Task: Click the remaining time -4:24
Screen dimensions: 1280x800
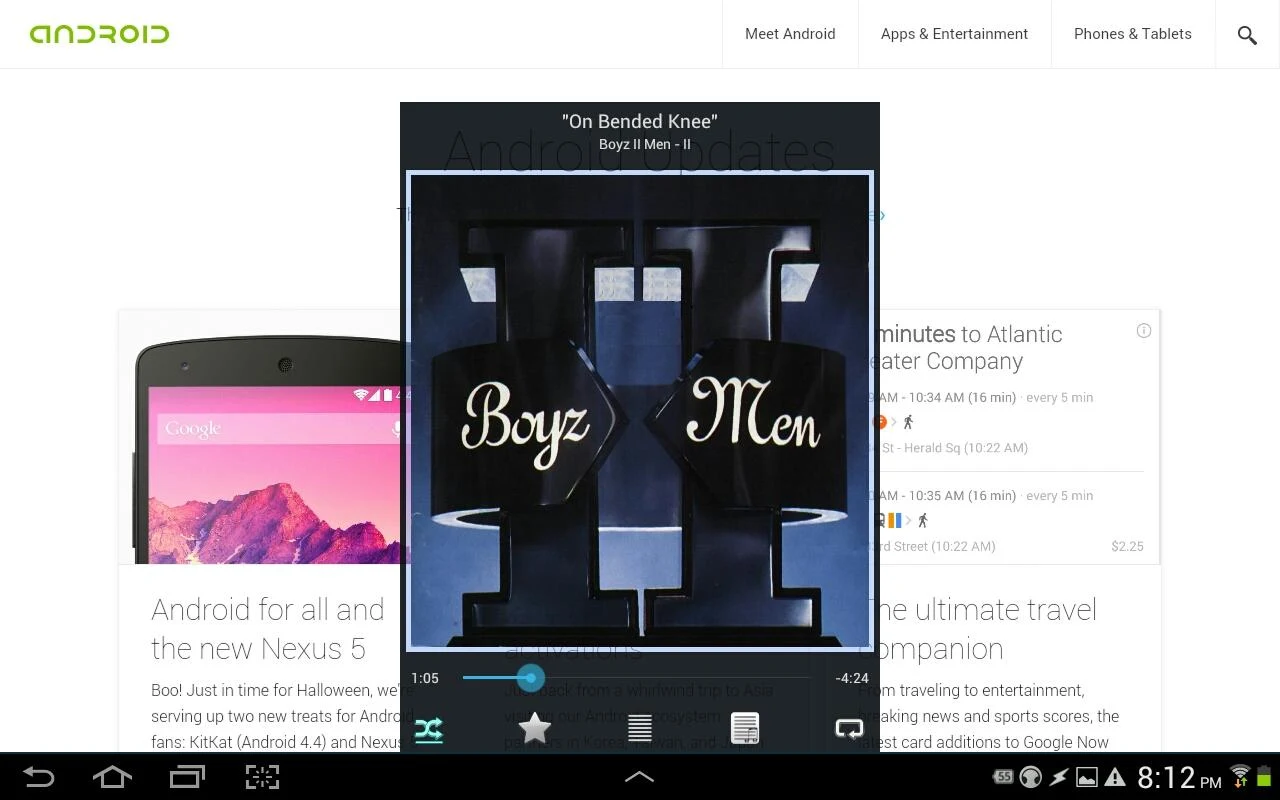Action: click(x=852, y=678)
